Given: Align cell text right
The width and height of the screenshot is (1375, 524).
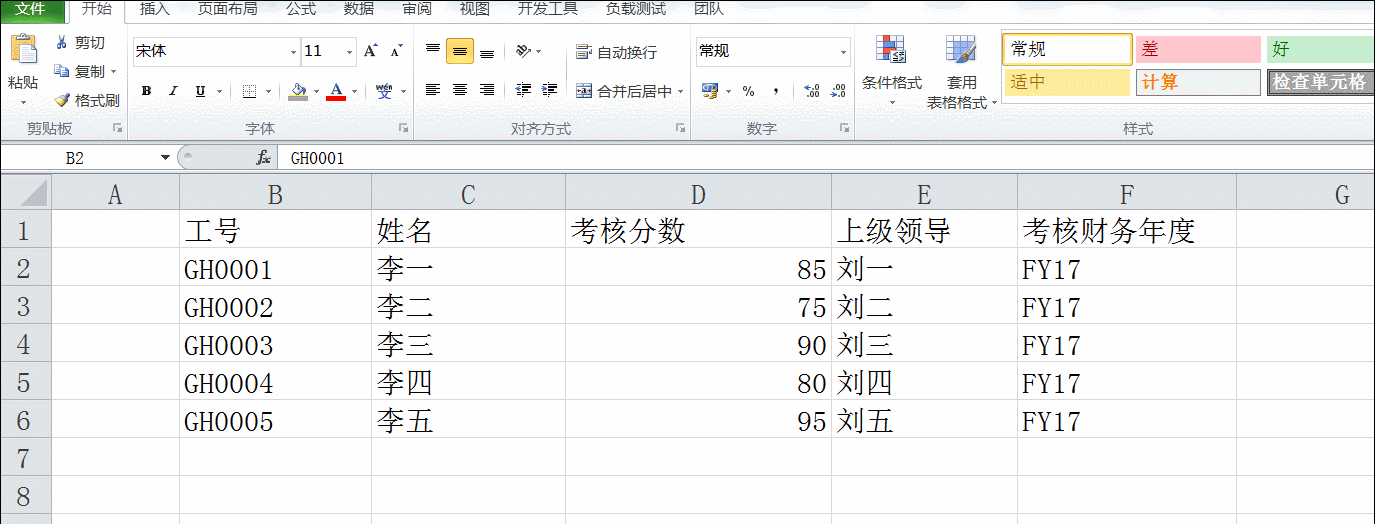Looking at the screenshot, I should click(487, 90).
